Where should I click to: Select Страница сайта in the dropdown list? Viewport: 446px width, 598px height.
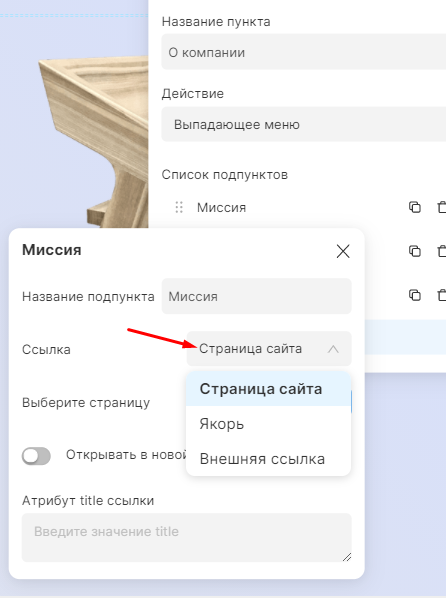268,389
